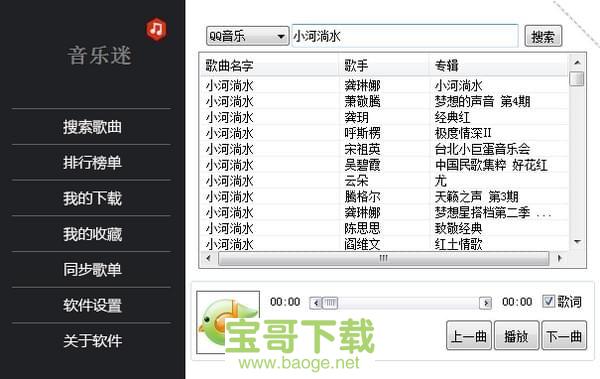Select the song row by 陈思思
Image resolution: width=600 pixels, height=379 pixels.
pyautogui.click(x=384, y=229)
